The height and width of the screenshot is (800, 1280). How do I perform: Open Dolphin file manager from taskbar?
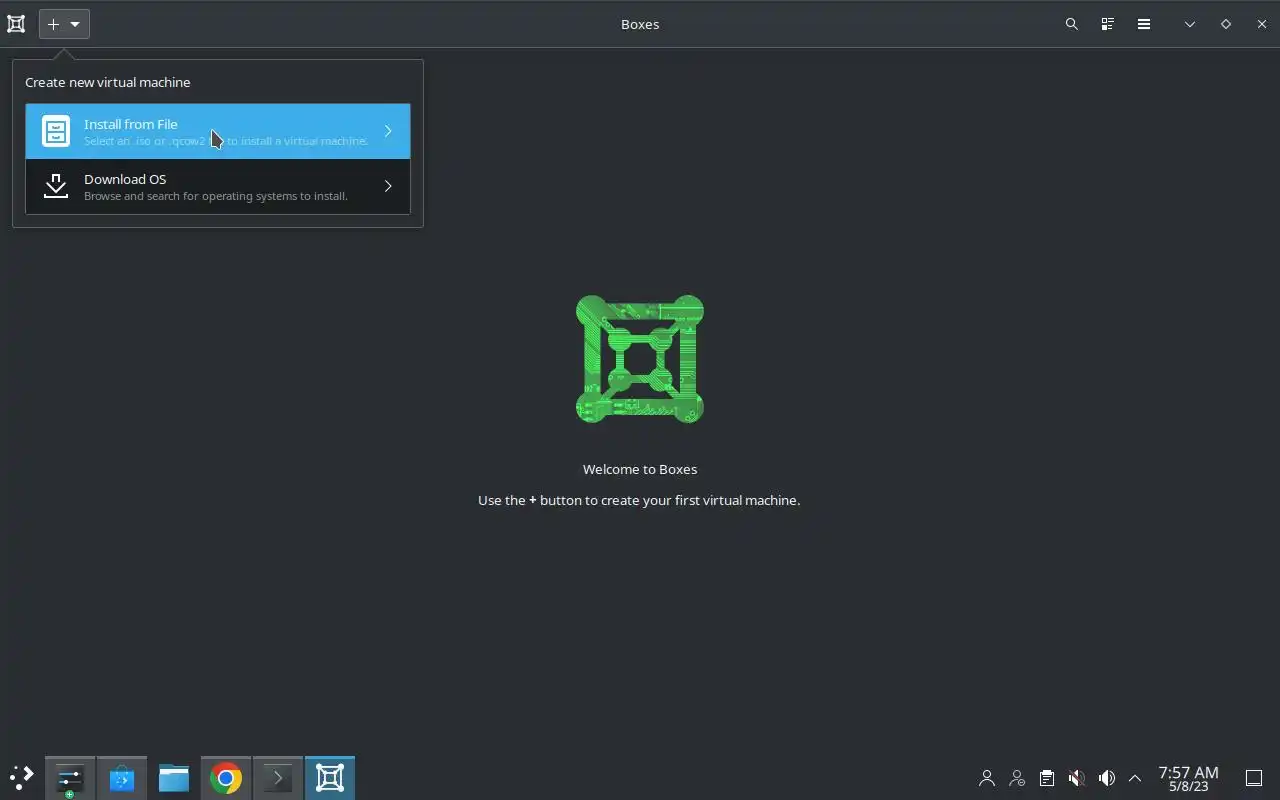(174, 778)
